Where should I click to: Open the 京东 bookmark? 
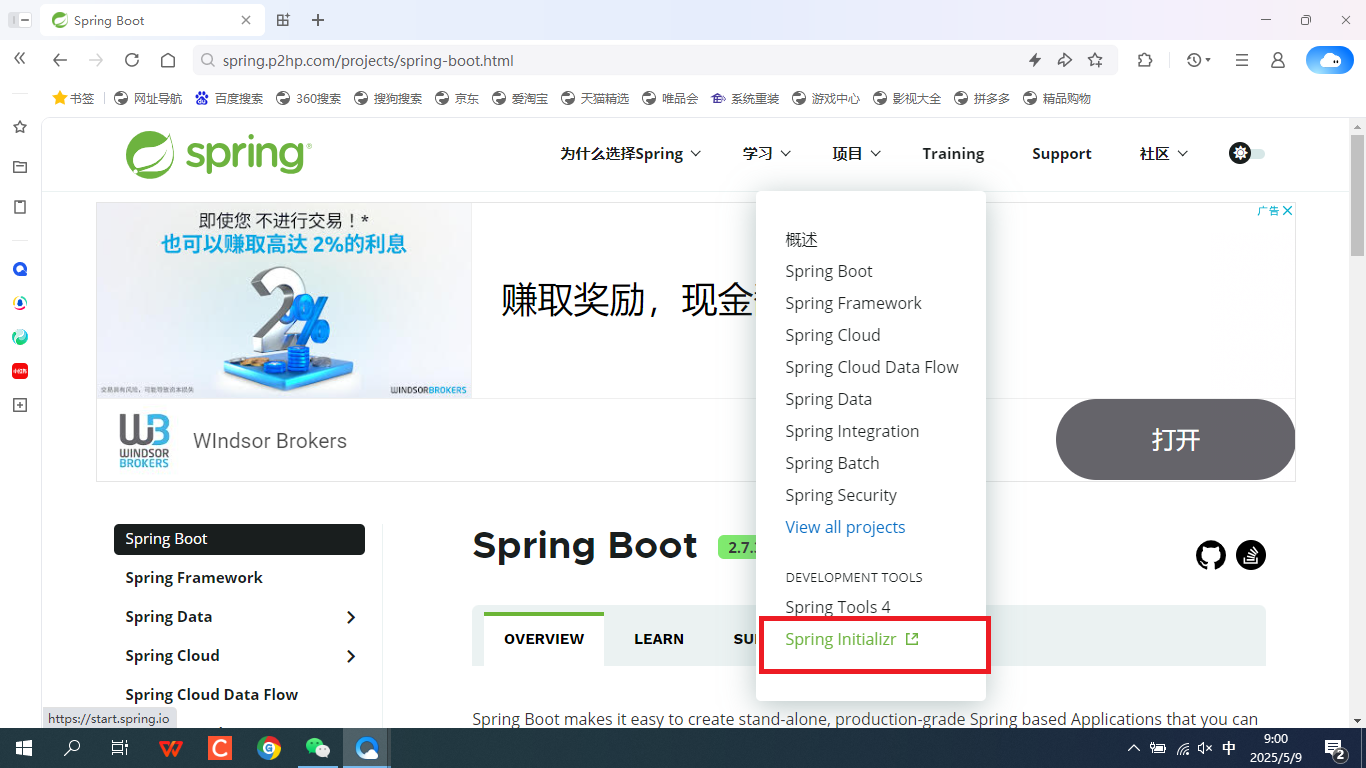tap(457, 98)
